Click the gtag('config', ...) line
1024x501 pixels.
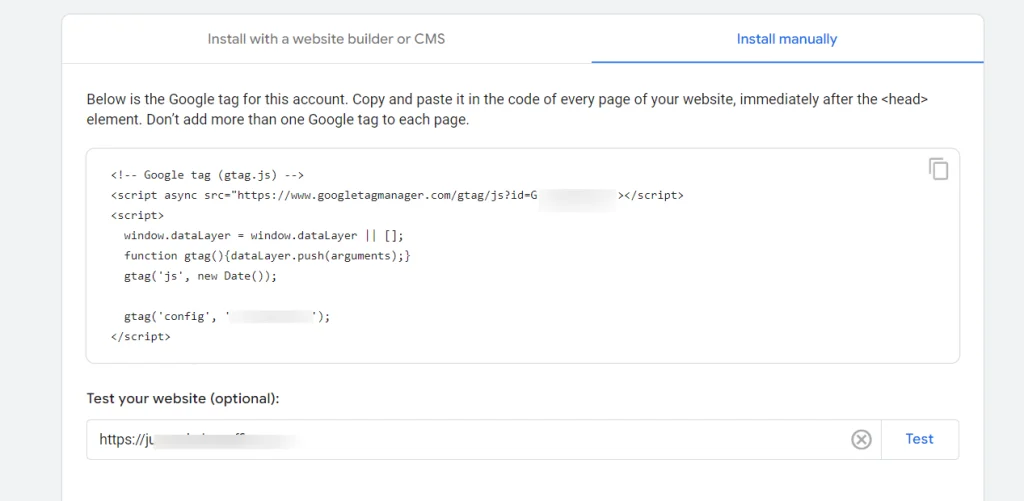[x=227, y=317]
